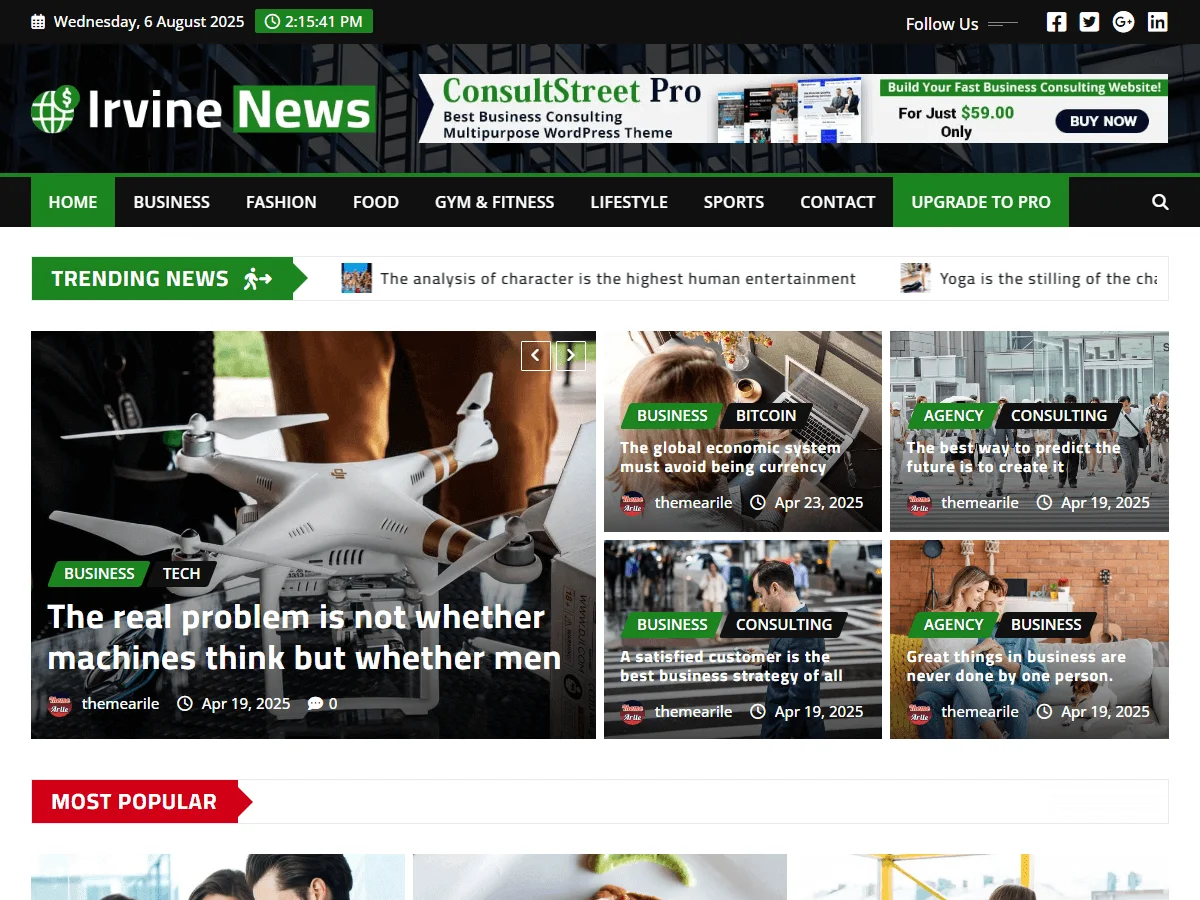Open the Twitter social icon
This screenshot has width=1200, height=900.
pos(1089,22)
